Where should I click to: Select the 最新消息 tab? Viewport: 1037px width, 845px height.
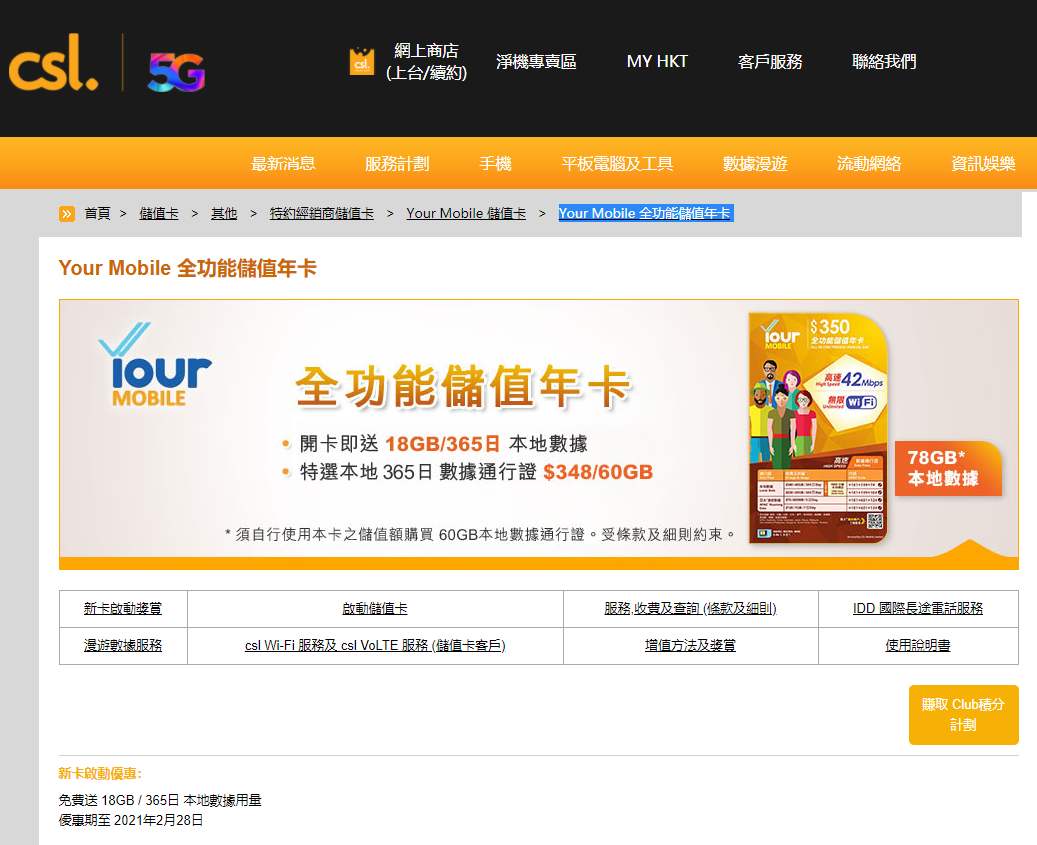click(283, 163)
